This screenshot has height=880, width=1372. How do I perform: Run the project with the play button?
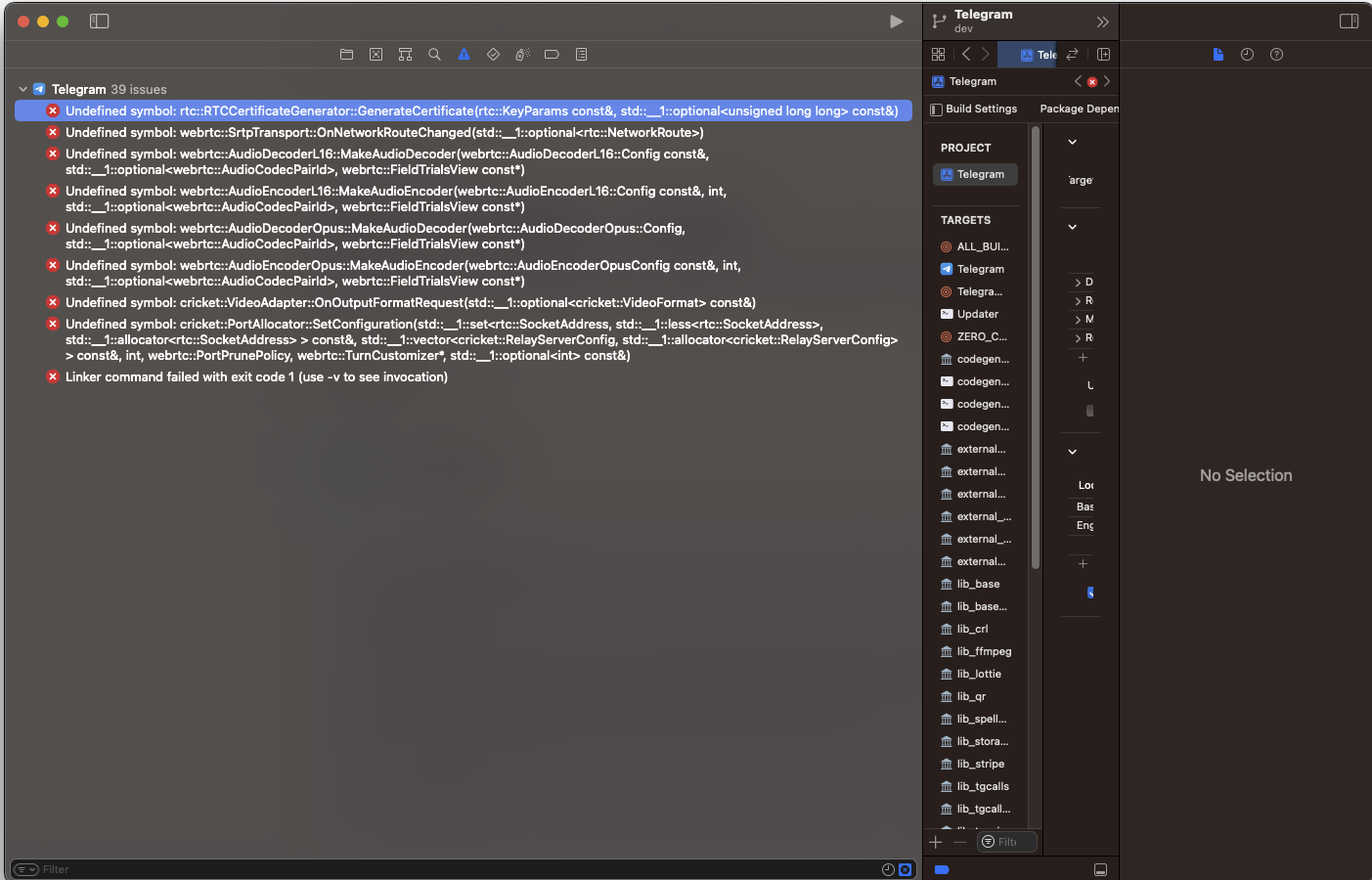897,21
